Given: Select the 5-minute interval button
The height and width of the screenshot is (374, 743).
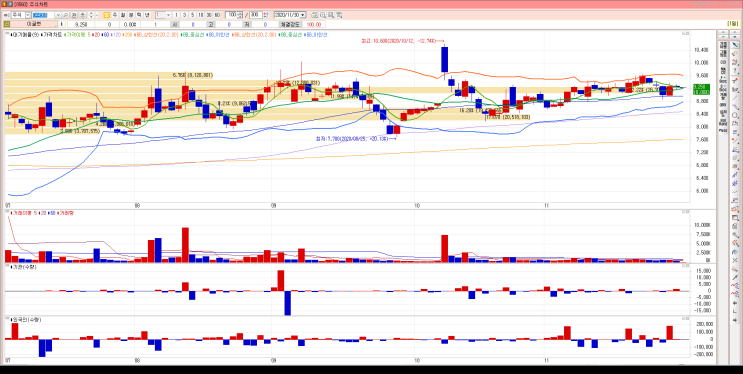Looking at the screenshot, I should pos(192,15).
